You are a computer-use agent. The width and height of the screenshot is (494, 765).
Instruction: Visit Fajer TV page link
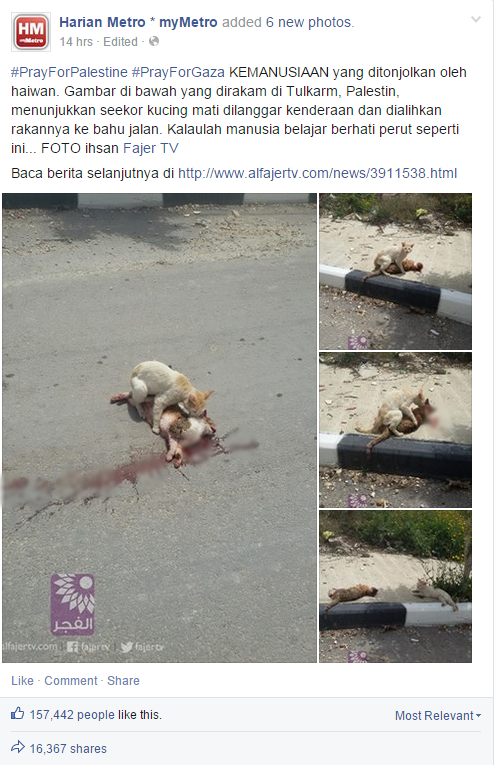[151, 148]
